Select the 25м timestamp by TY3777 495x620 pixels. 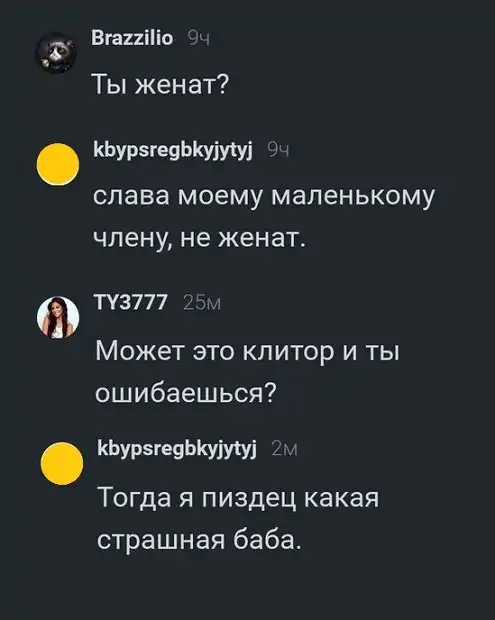tap(202, 303)
